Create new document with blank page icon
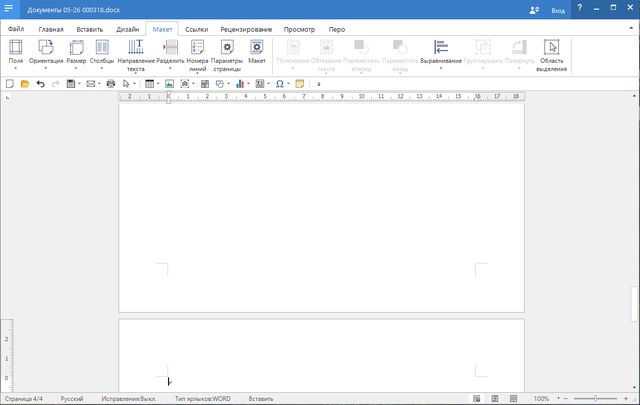This screenshot has width=640, height=405. (x=10, y=84)
